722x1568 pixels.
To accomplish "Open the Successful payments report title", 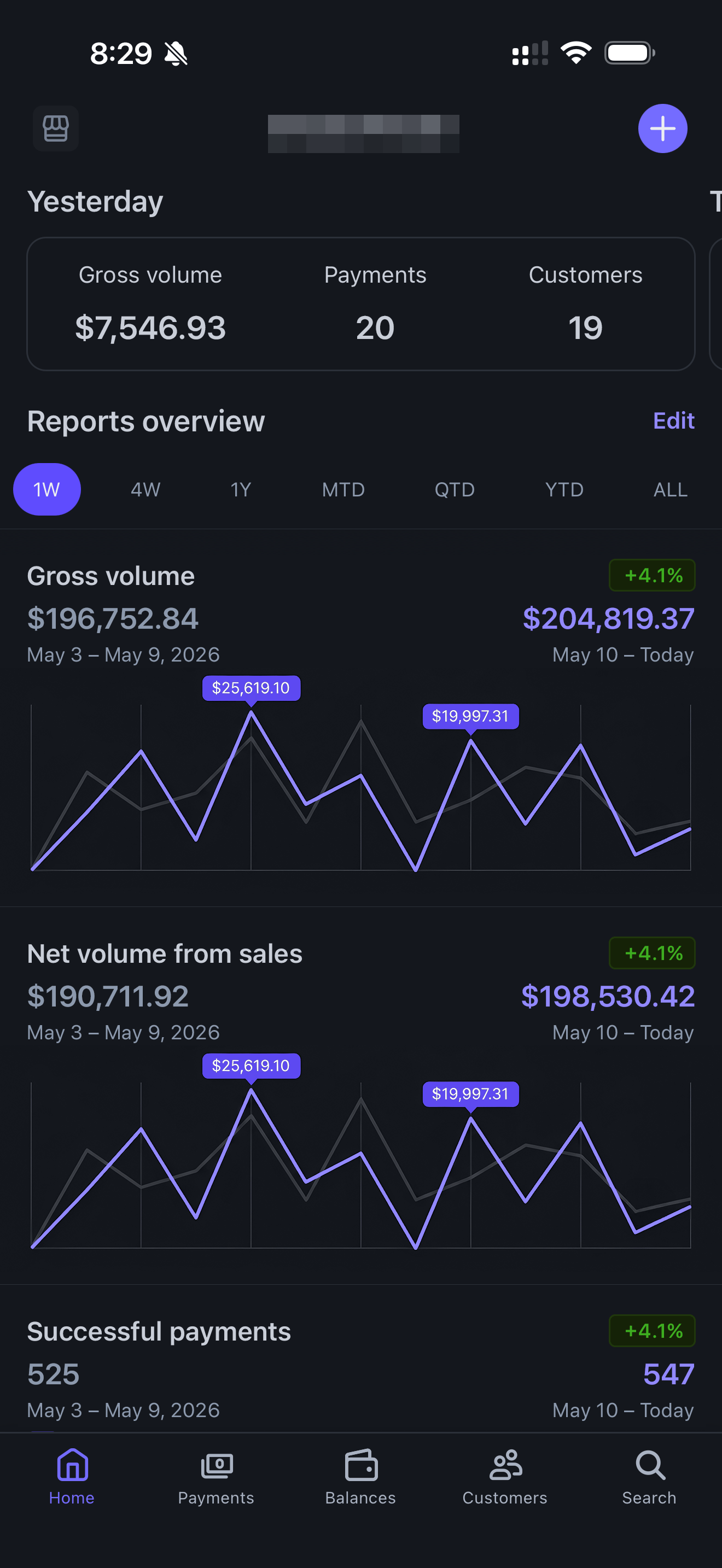I will point(159,1331).
